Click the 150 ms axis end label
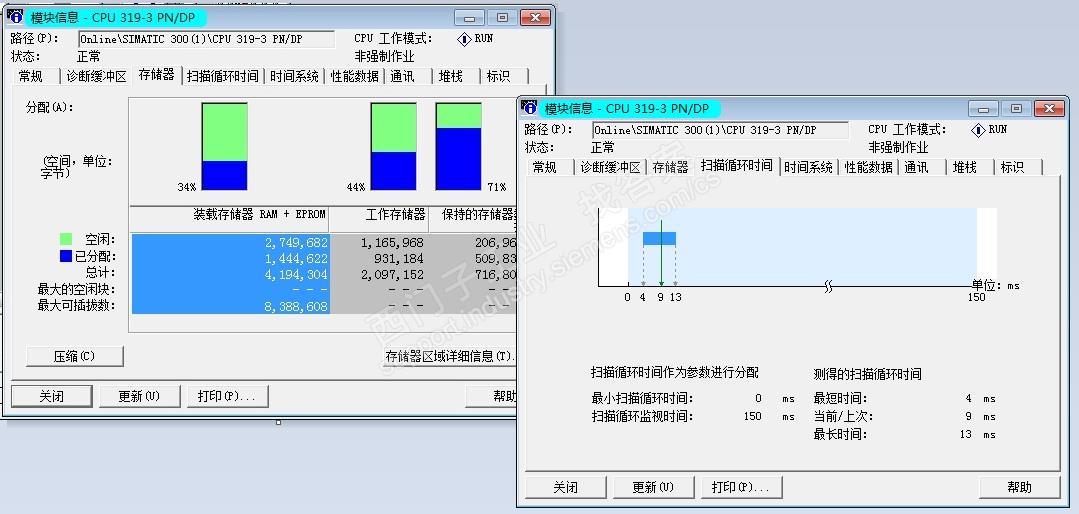1079x514 pixels. [x=976, y=297]
